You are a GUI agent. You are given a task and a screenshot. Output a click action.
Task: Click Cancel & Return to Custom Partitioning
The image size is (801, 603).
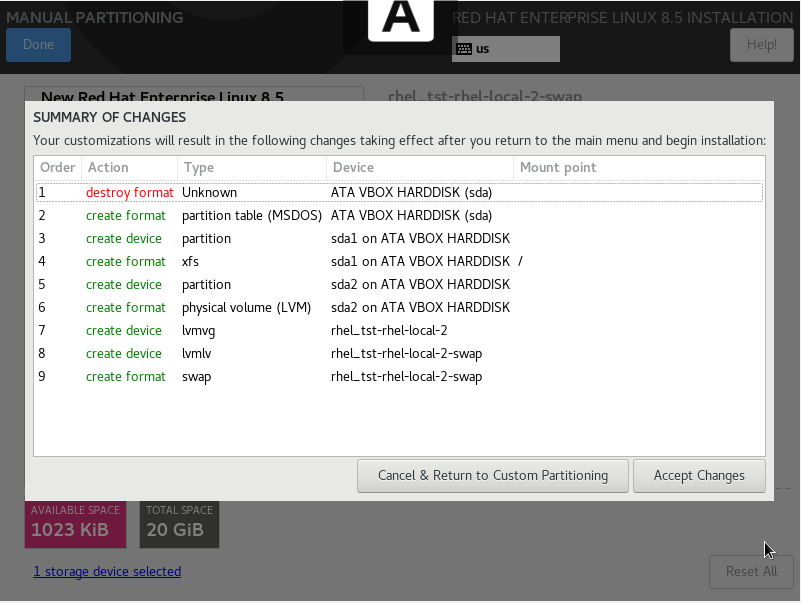pos(492,476)
